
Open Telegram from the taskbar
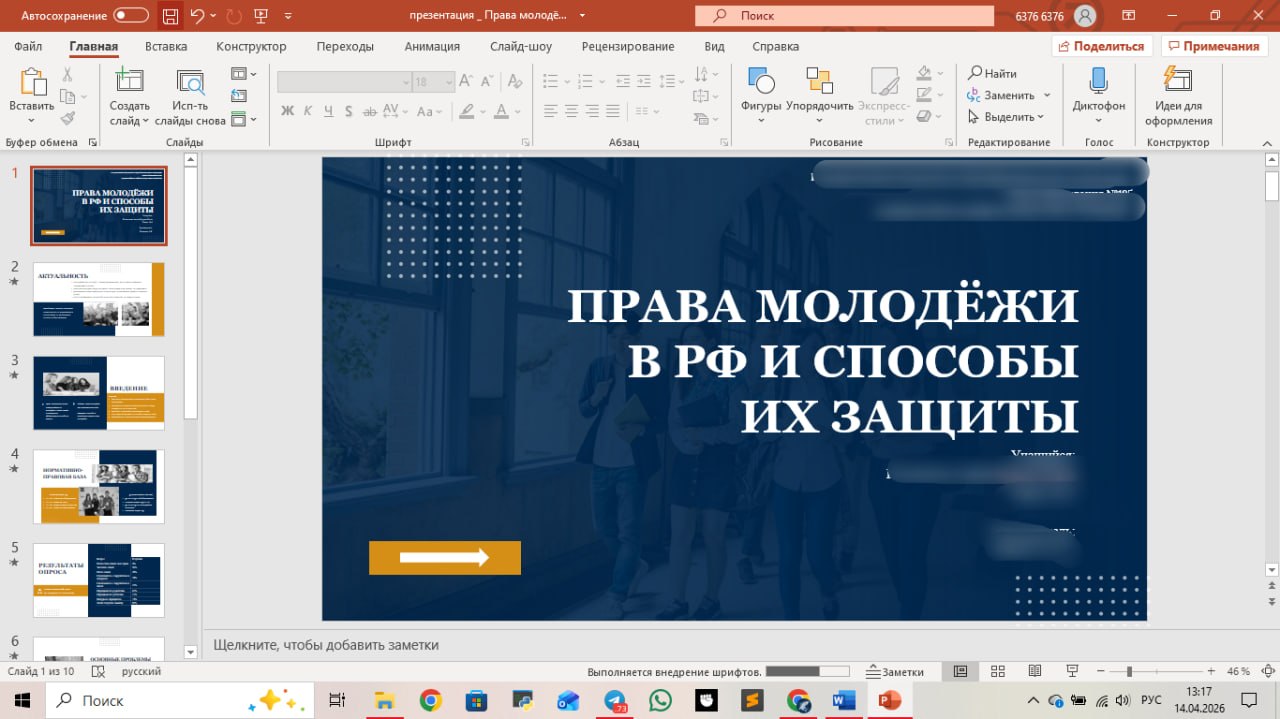tap(616, 701)
